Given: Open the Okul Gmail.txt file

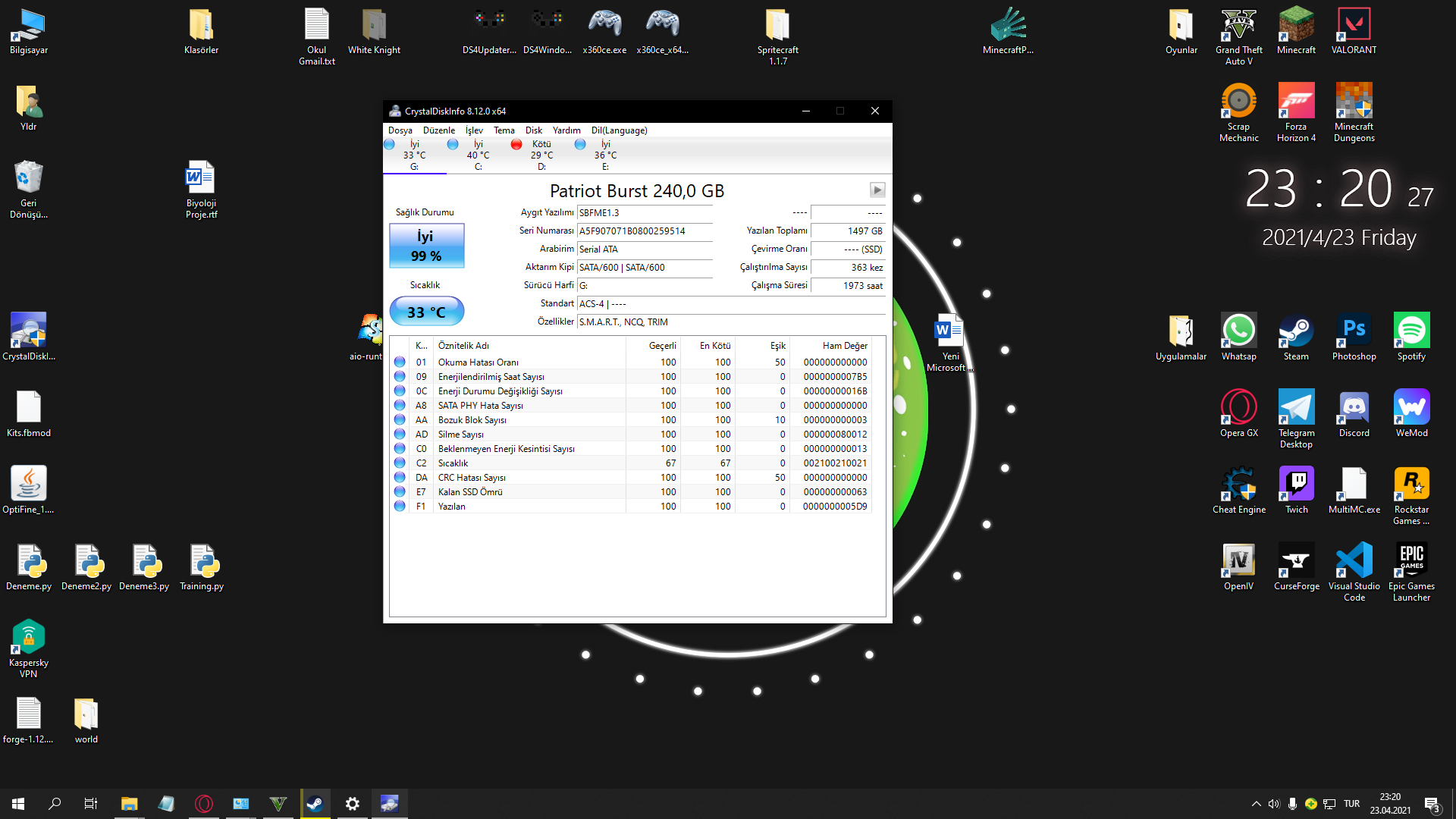Looking at the screenshot, I should click(317, 36).
